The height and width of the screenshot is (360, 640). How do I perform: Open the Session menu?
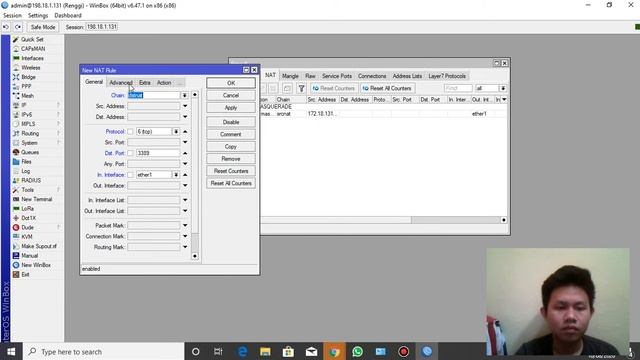[x=12, y=16]
